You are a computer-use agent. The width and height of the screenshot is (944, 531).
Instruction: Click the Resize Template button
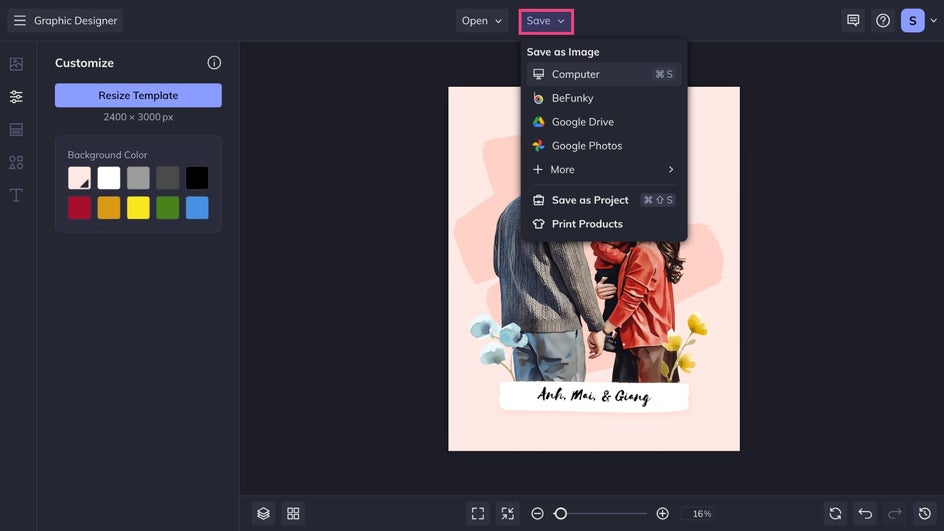[138, 95]
